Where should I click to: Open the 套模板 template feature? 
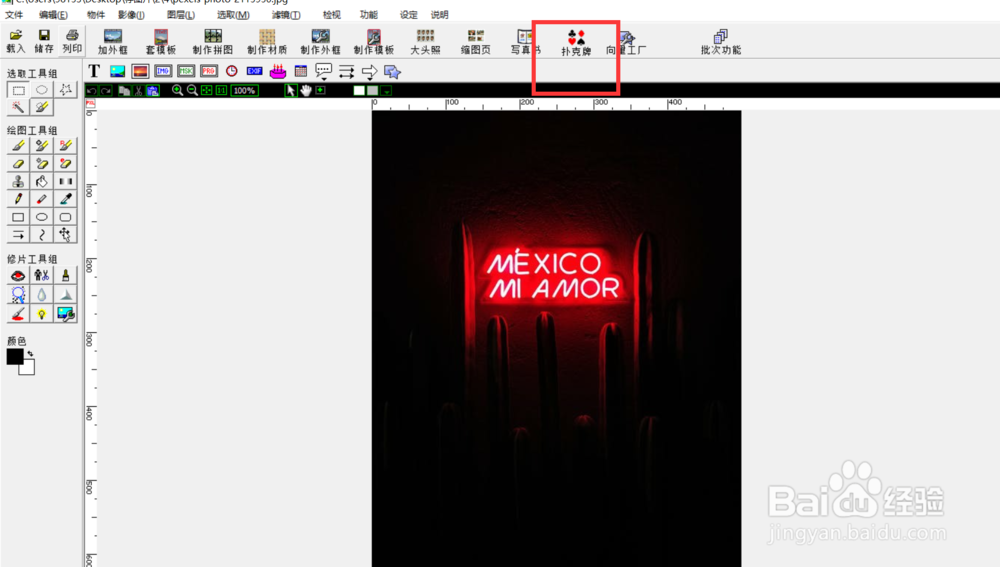point(161,41)
